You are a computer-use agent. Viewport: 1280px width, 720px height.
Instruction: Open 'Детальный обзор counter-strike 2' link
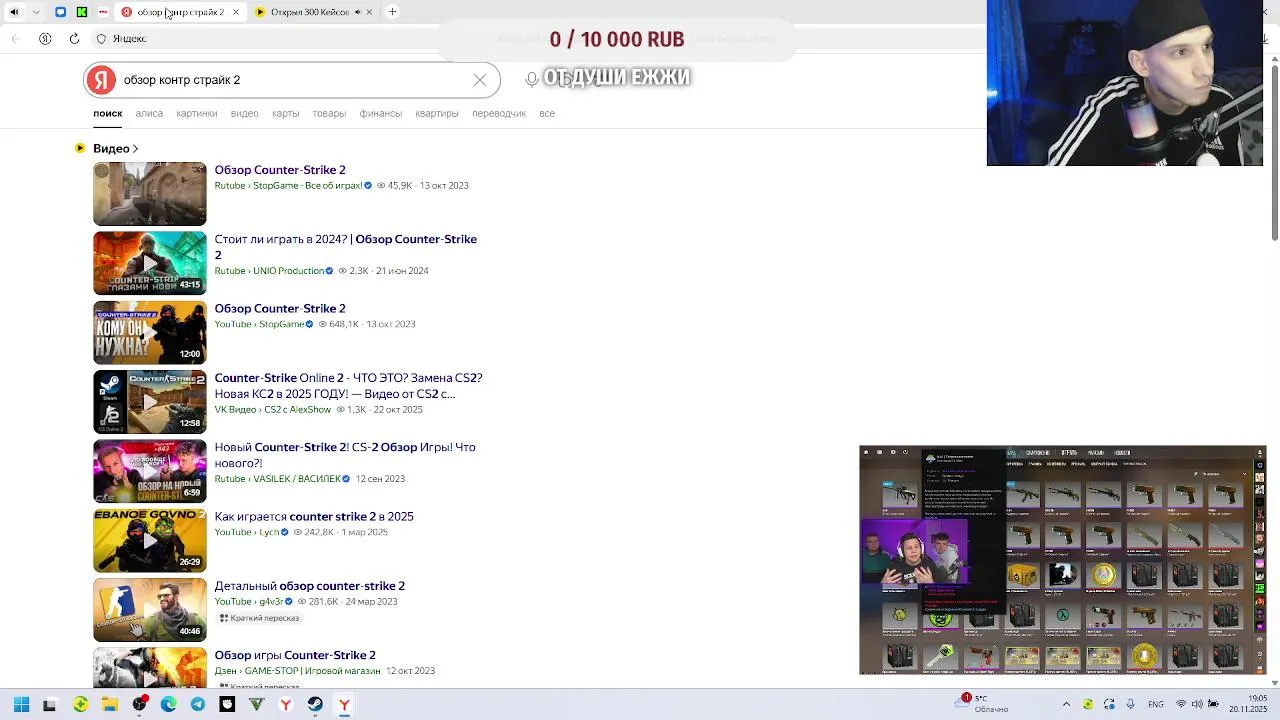pyautogui.click(x=310, y=586)
